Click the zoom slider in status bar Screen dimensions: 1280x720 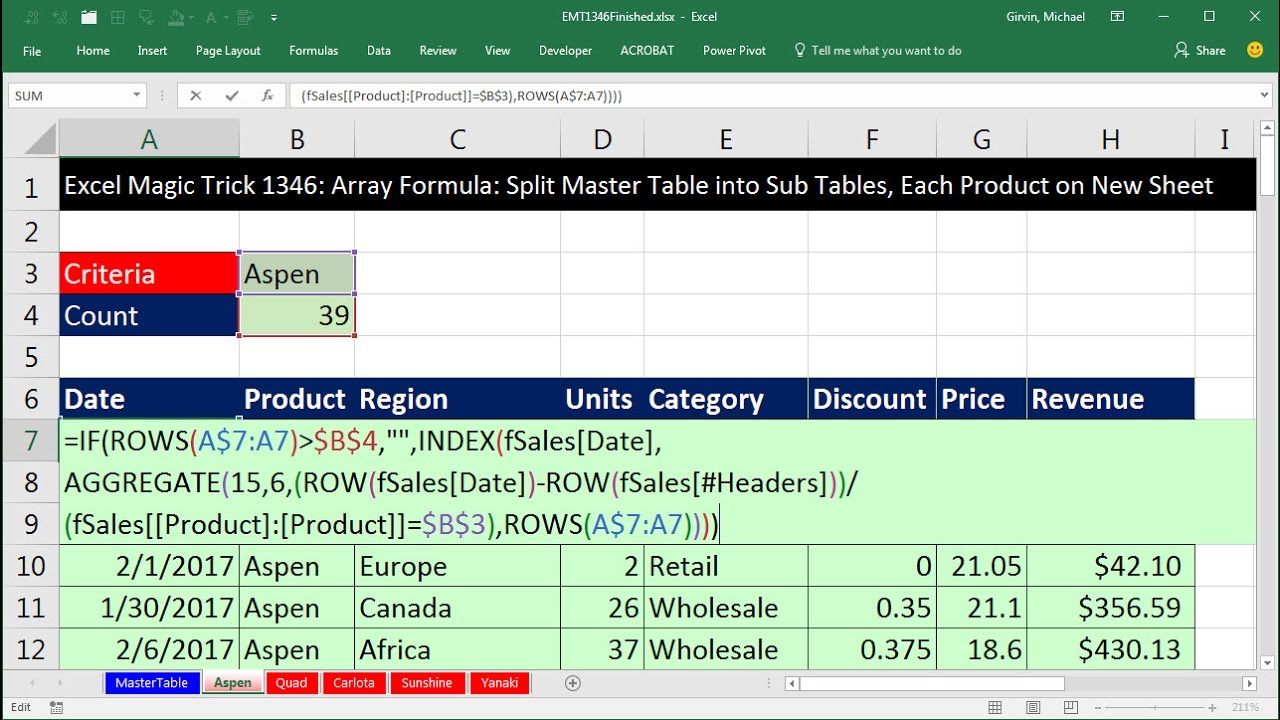(x=1155, y=707)
